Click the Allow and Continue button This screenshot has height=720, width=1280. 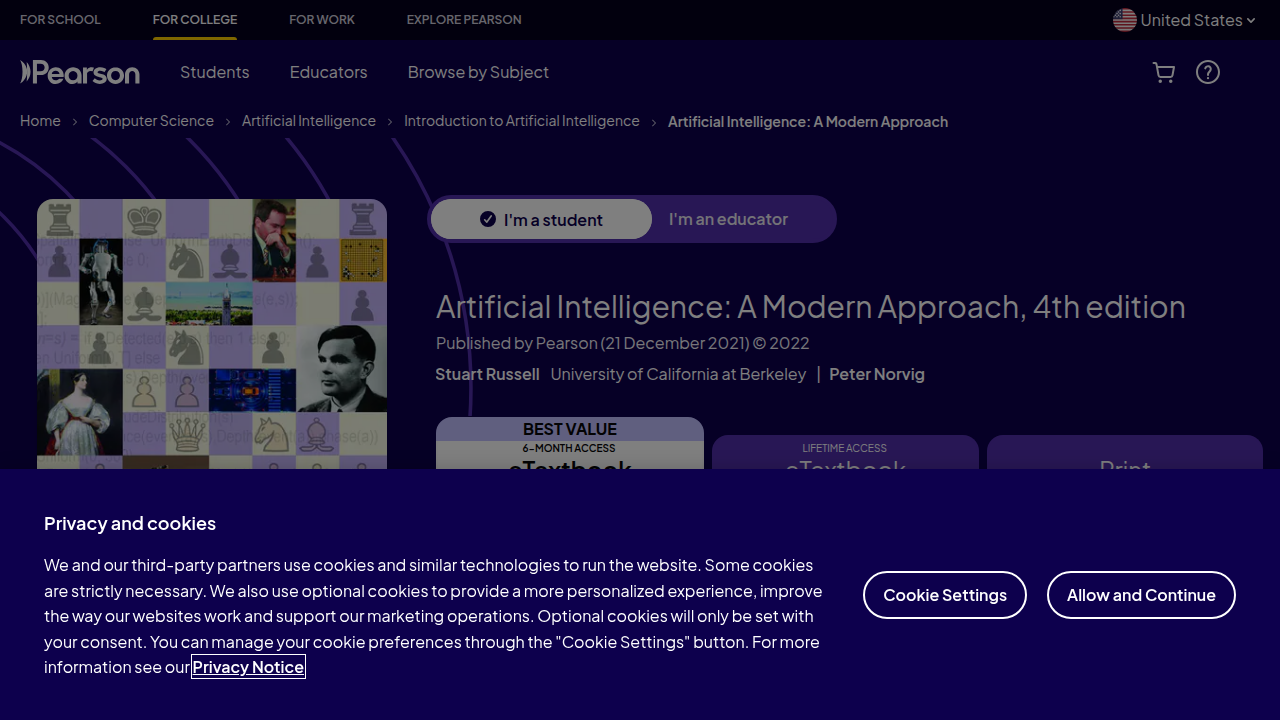pos(1141,595)
